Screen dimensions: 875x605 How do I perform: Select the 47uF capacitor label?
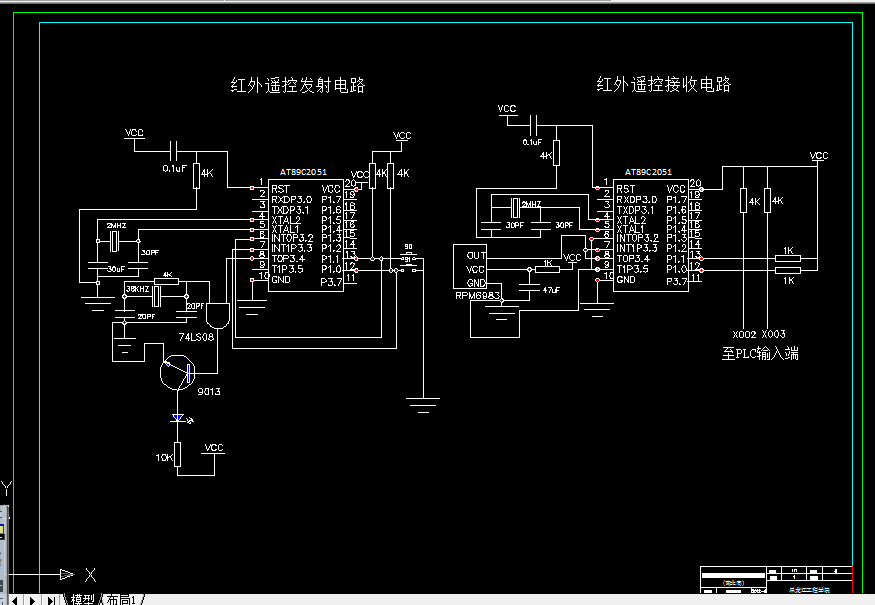[x=551, y=290]
